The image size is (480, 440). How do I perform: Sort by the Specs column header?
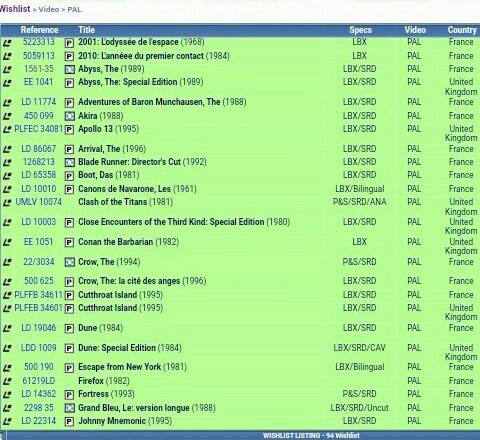(360, 30)
